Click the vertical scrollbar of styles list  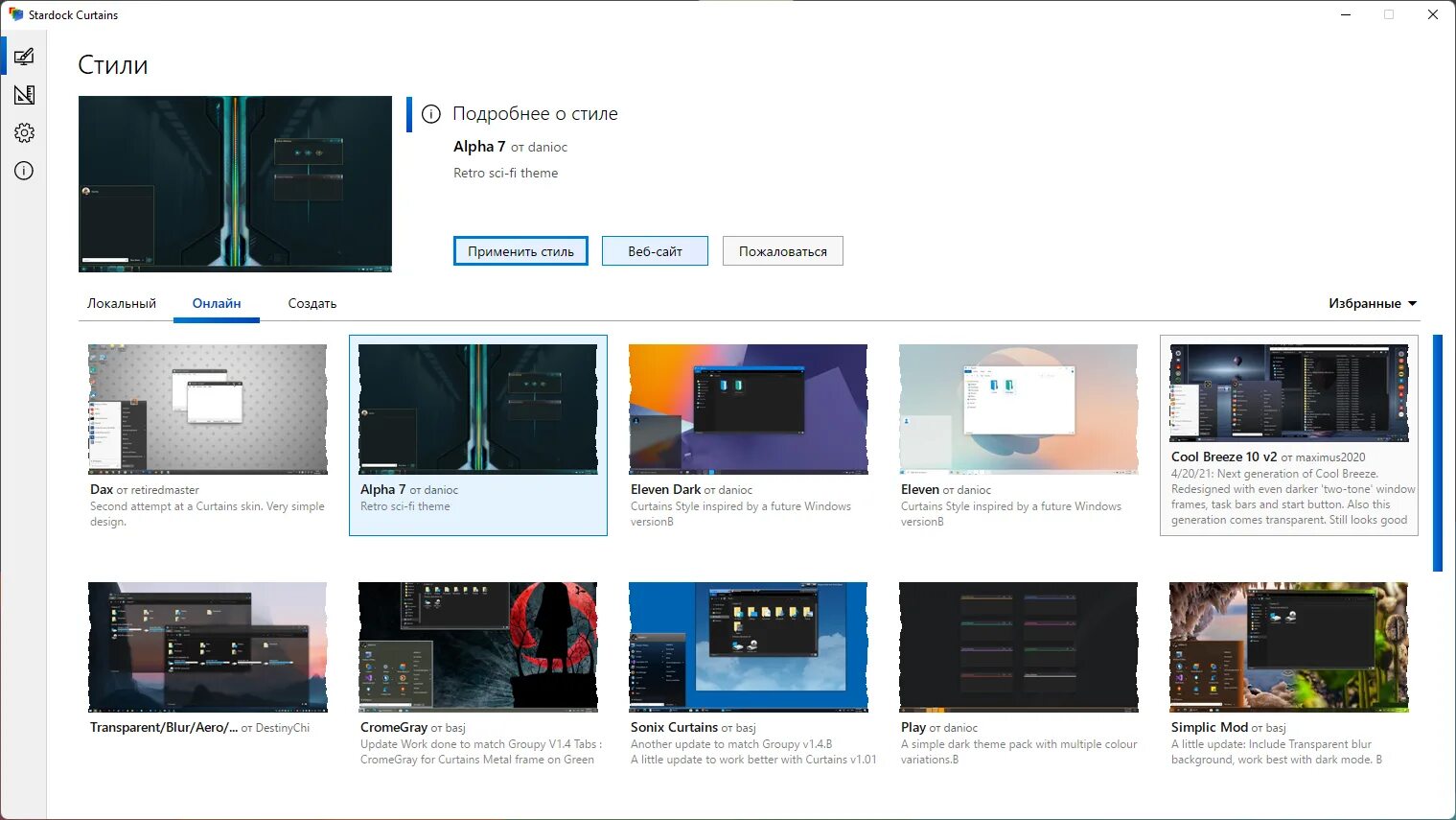click(1437, 453)
